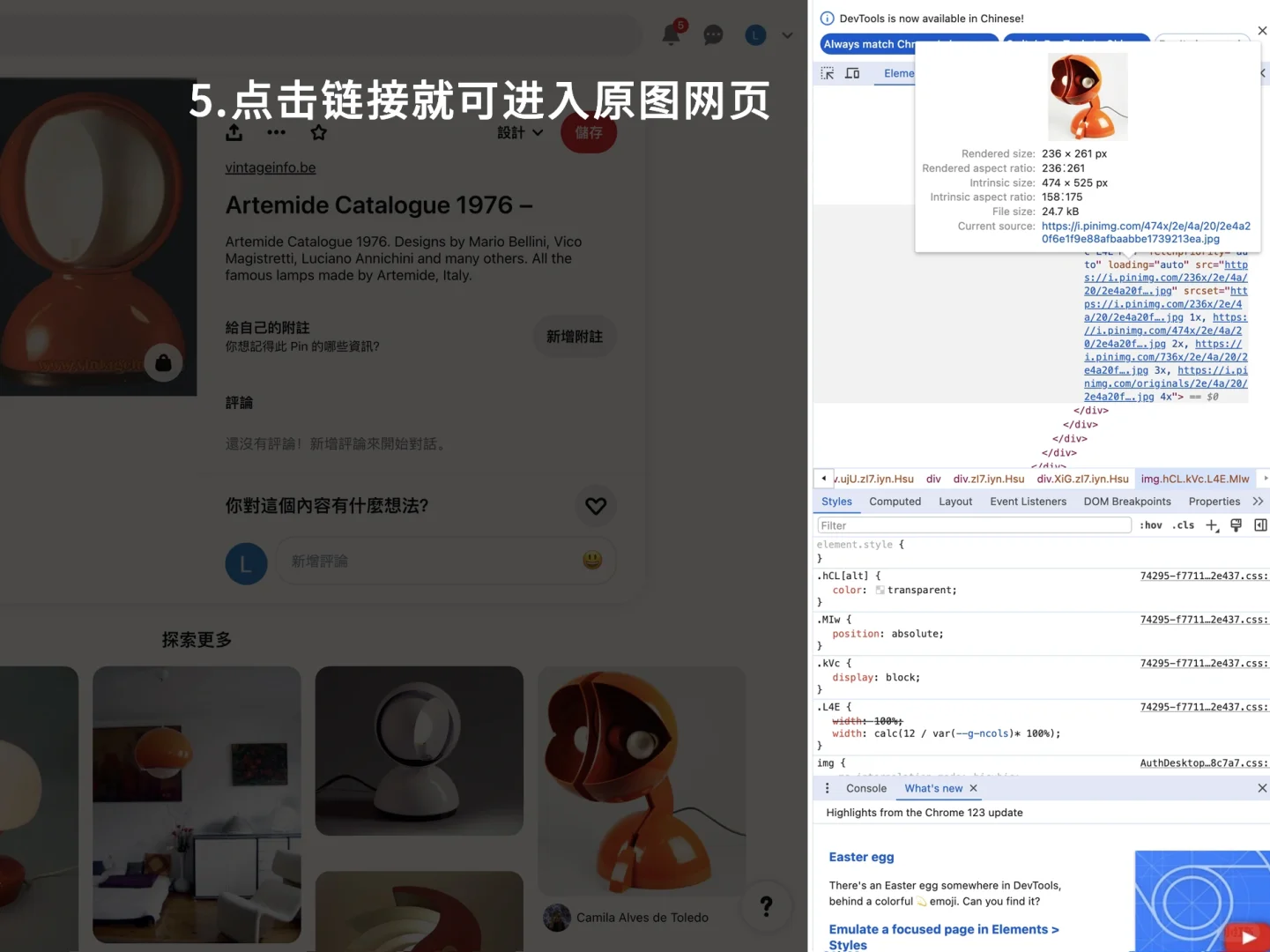This screenshot has width=1270, height=952.
Task: Toggle the :hov pseudo-class panel
Action: (x=1151, y=524)
